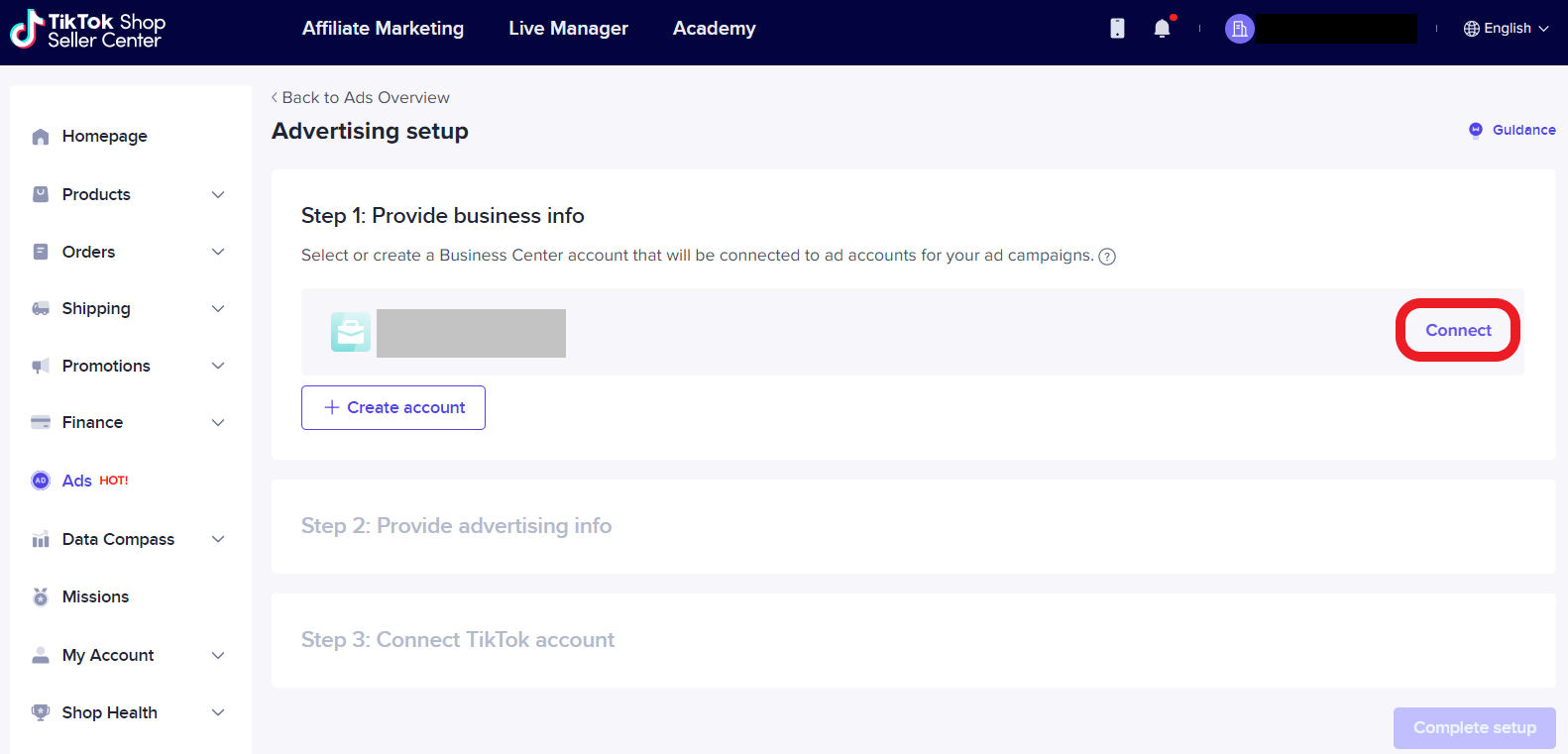Click the back arrow before Ads Overview
The width and height of the screenshot is (1568, 754).
coord(275,97)
